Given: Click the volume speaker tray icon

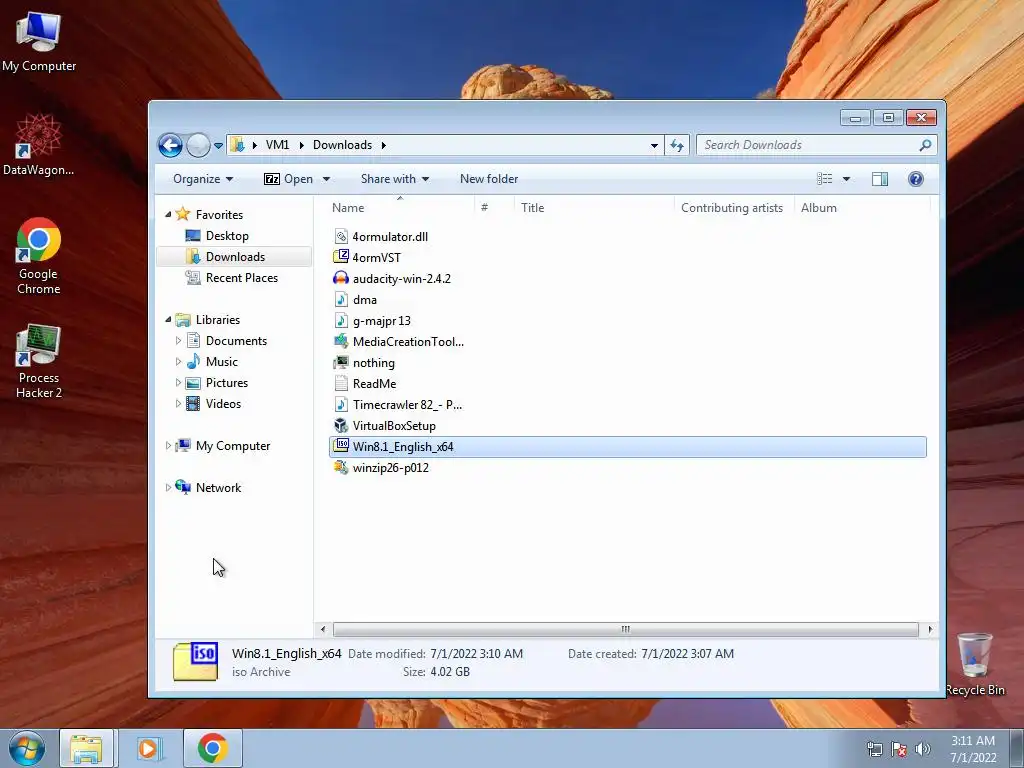Looking at the screenshot, I should pos(923,749).
